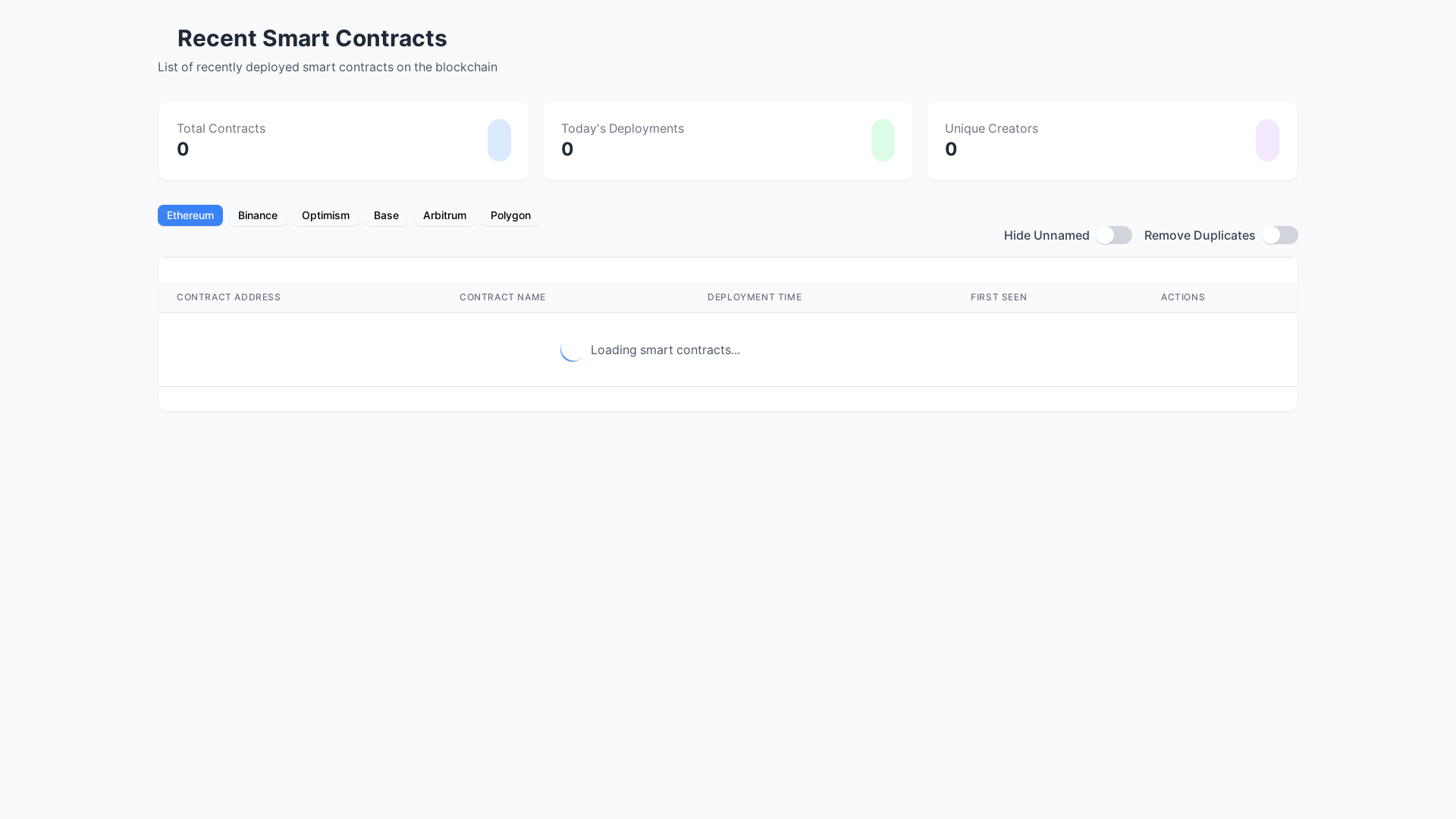The height and width of the screenshot is (819, 1456).
Task: Select the Ethereum network tab
Action: click(190, 215)
